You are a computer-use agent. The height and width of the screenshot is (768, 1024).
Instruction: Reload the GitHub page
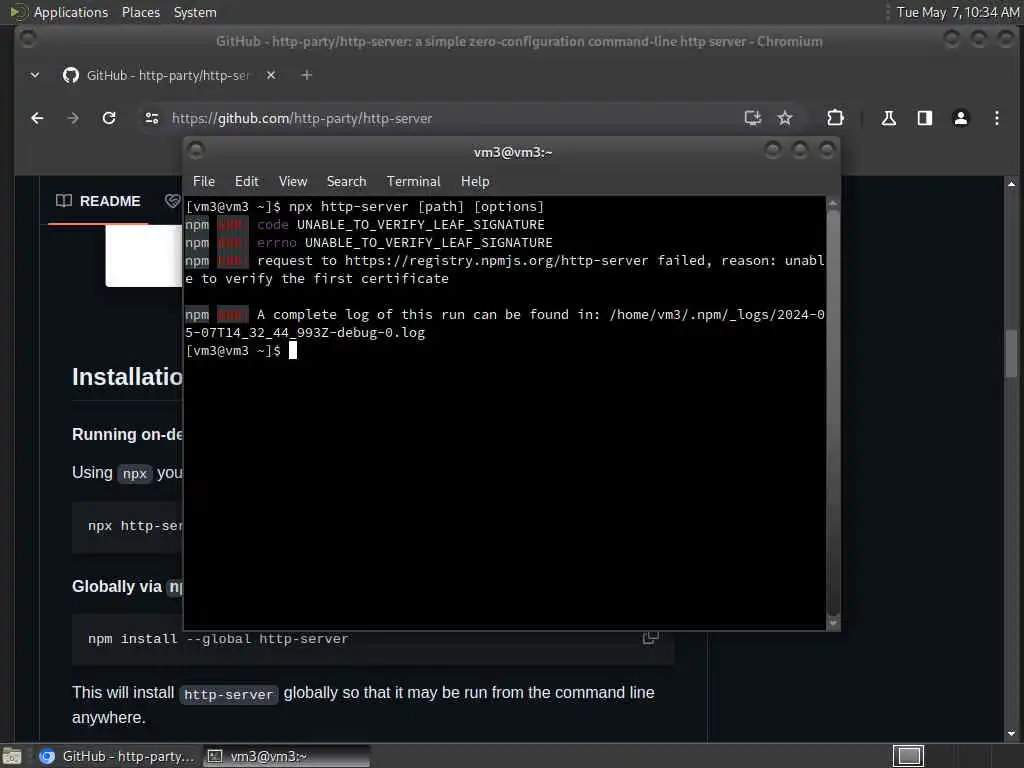(109, 118)
